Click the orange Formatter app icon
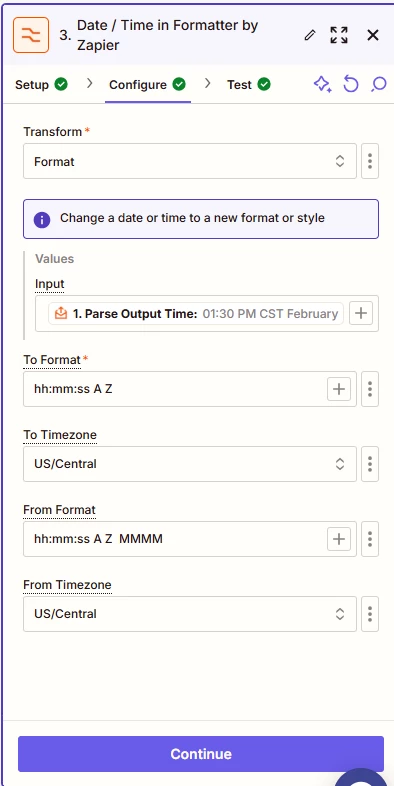 coord(31,35)
